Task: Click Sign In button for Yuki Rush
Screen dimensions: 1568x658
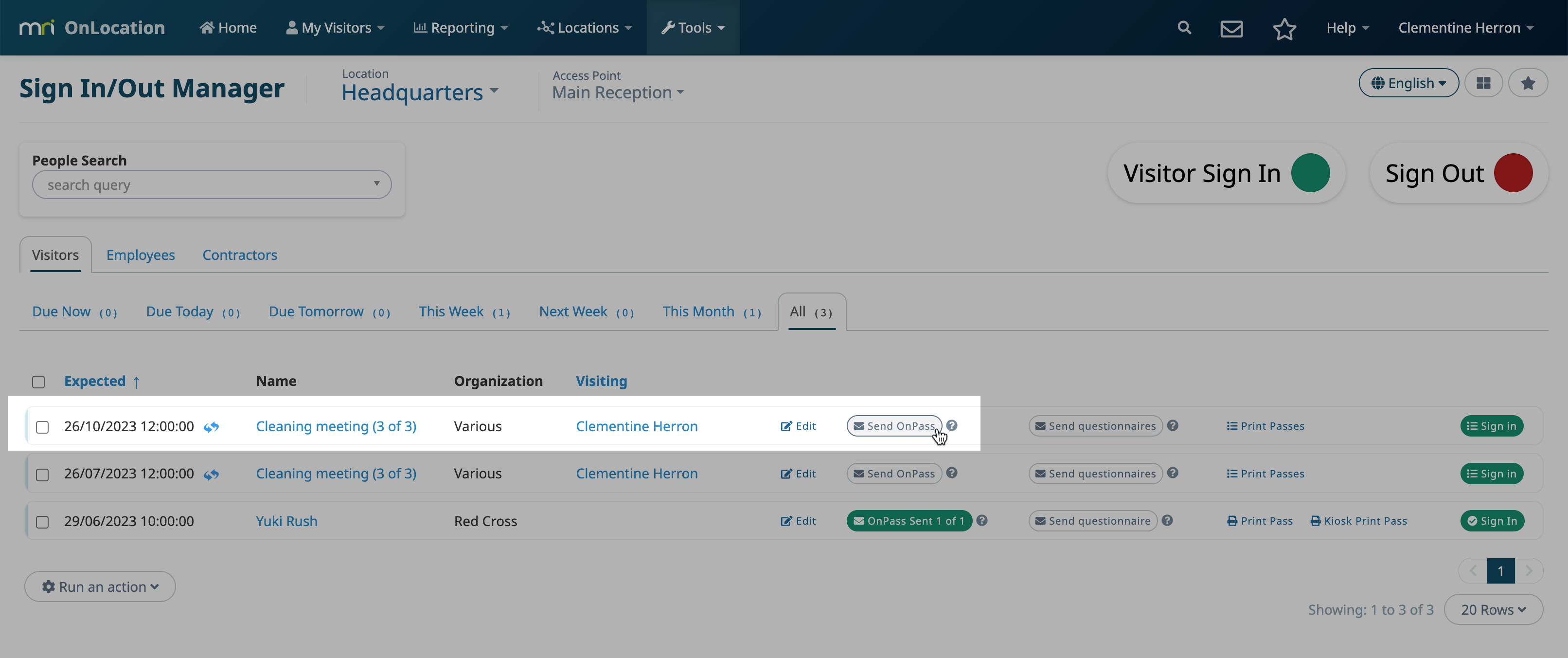Action: click(x=1492, y=521)
